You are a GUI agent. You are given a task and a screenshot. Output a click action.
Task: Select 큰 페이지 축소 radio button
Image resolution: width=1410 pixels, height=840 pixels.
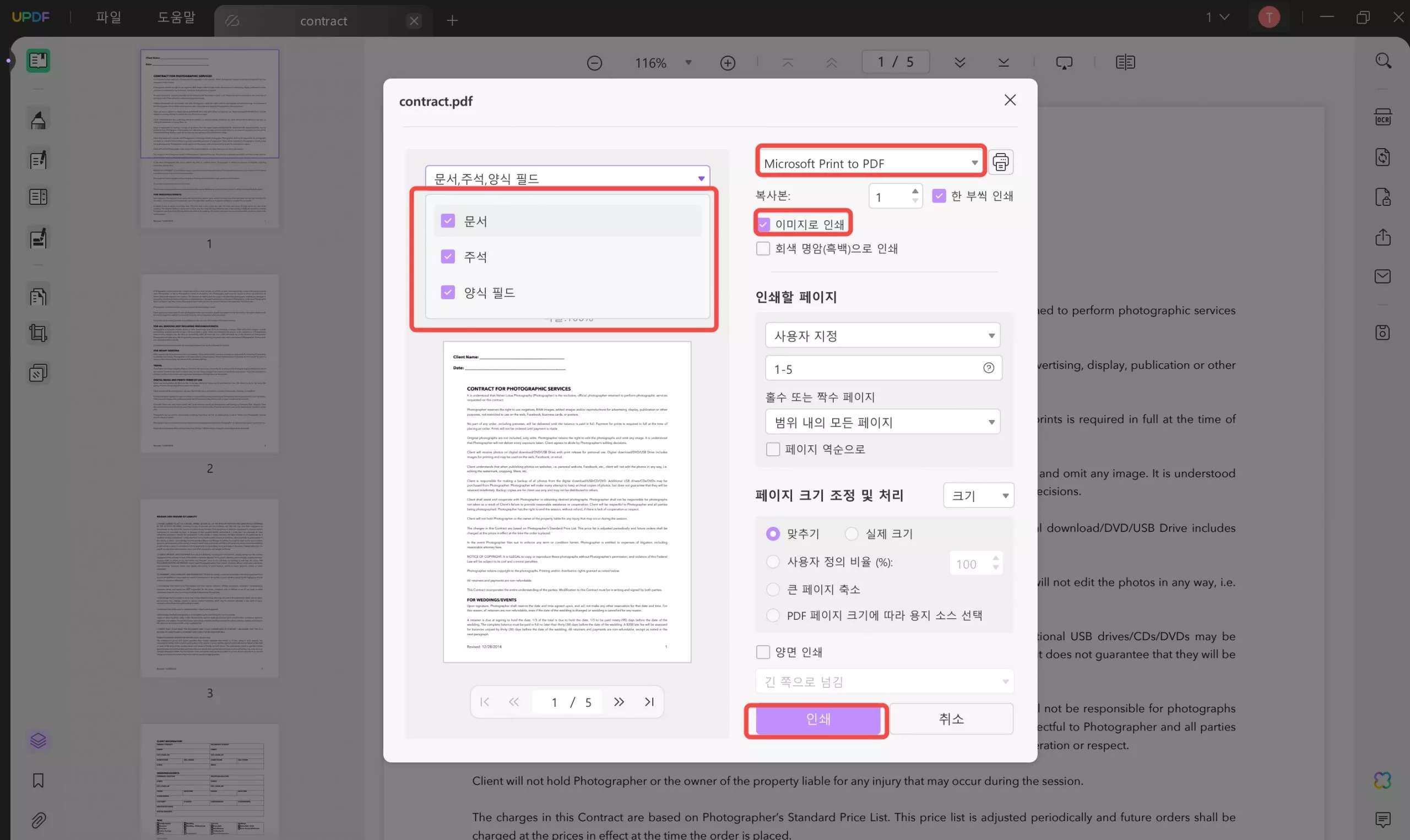772,589
